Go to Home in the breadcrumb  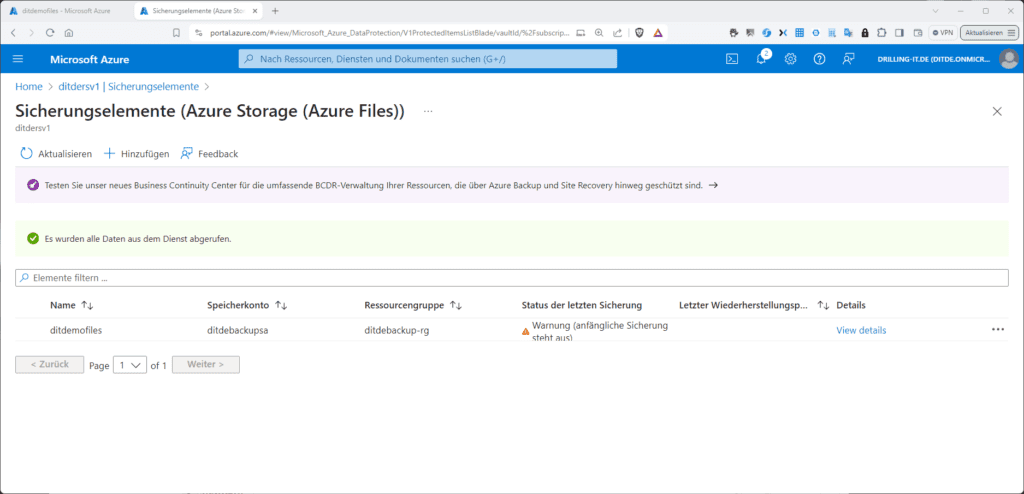[x=29, y=86]
